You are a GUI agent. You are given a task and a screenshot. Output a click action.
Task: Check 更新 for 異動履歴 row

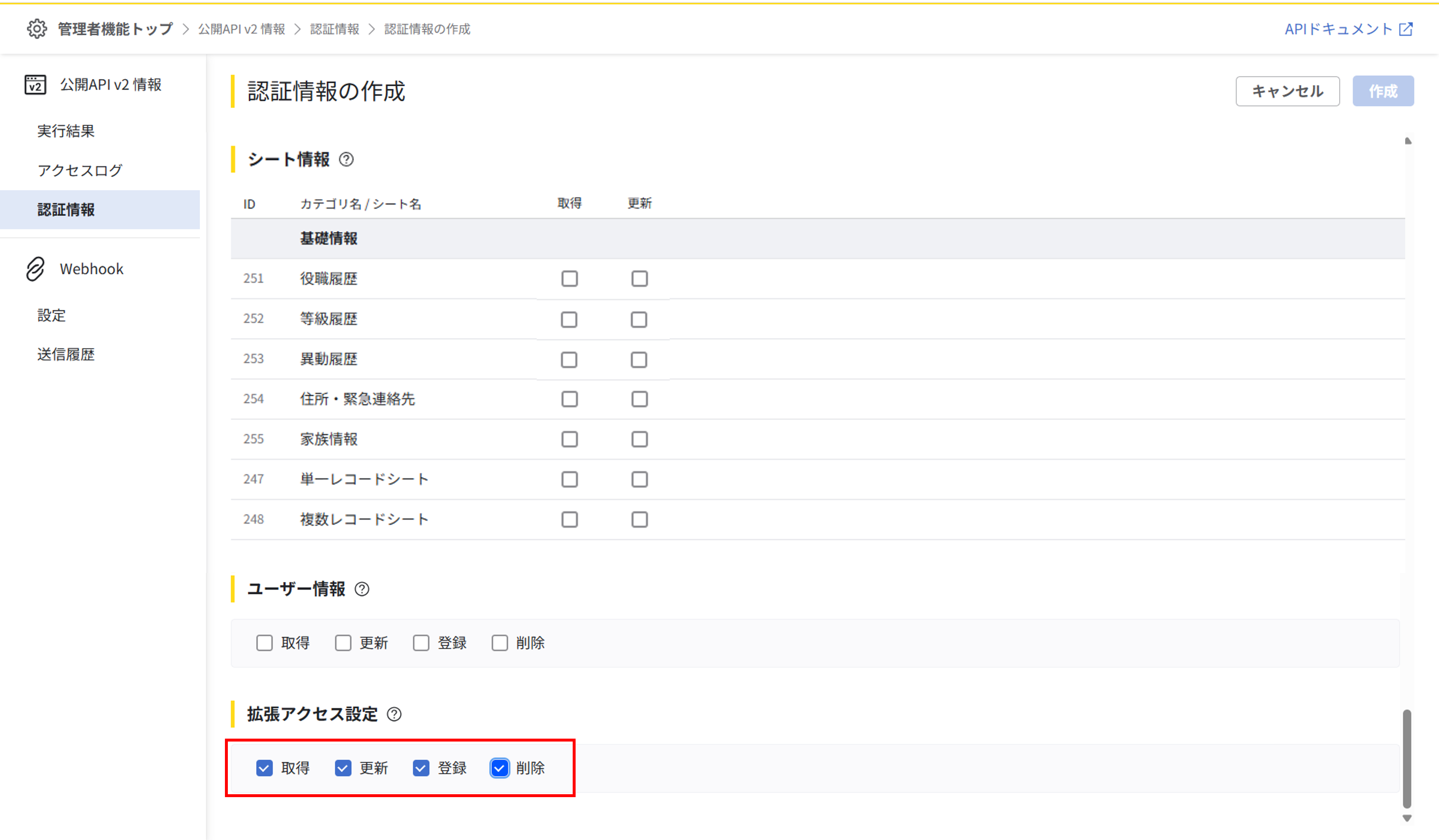639,360
